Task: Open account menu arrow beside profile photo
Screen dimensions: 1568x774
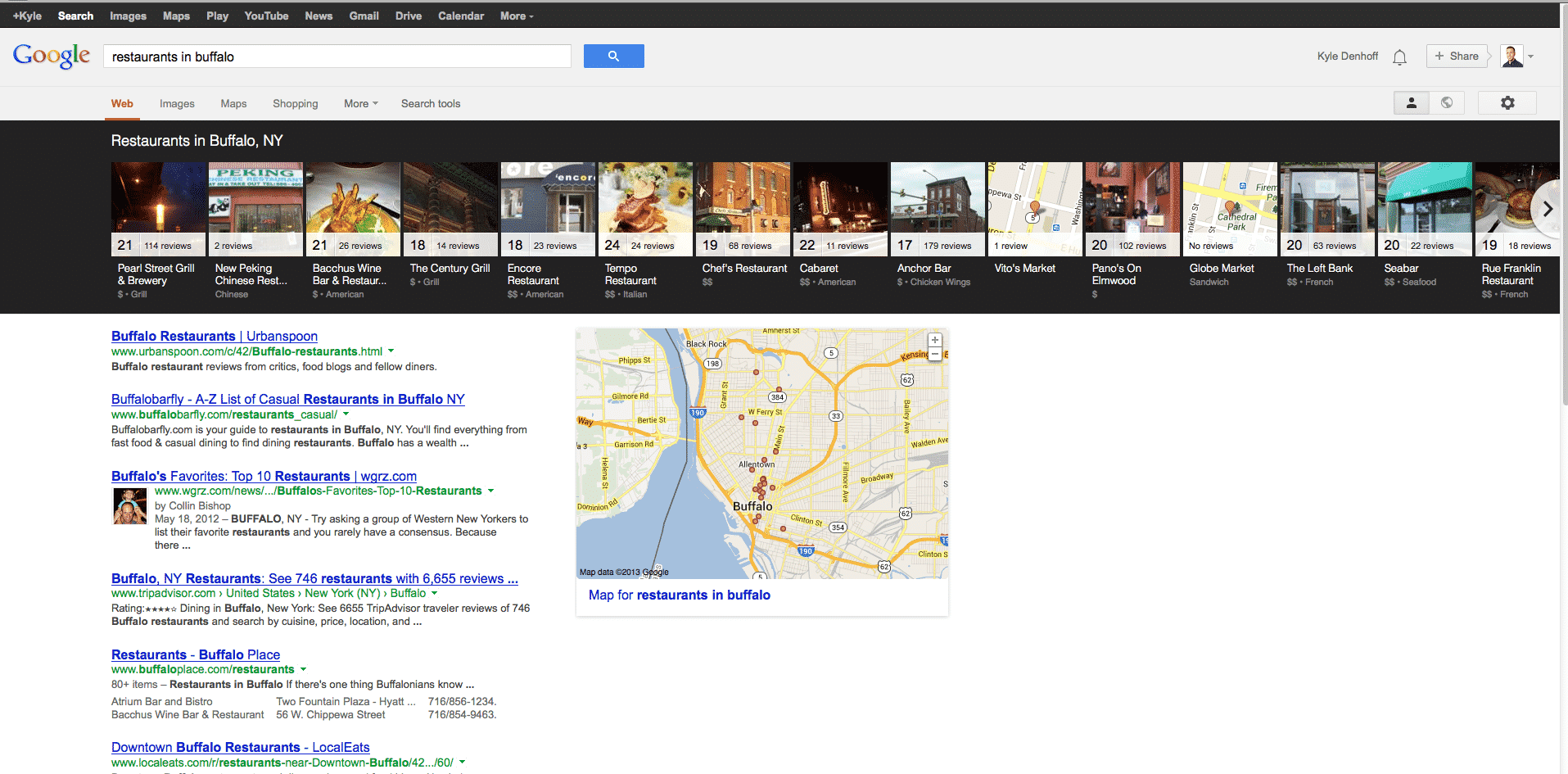Action: (1530, 57)
